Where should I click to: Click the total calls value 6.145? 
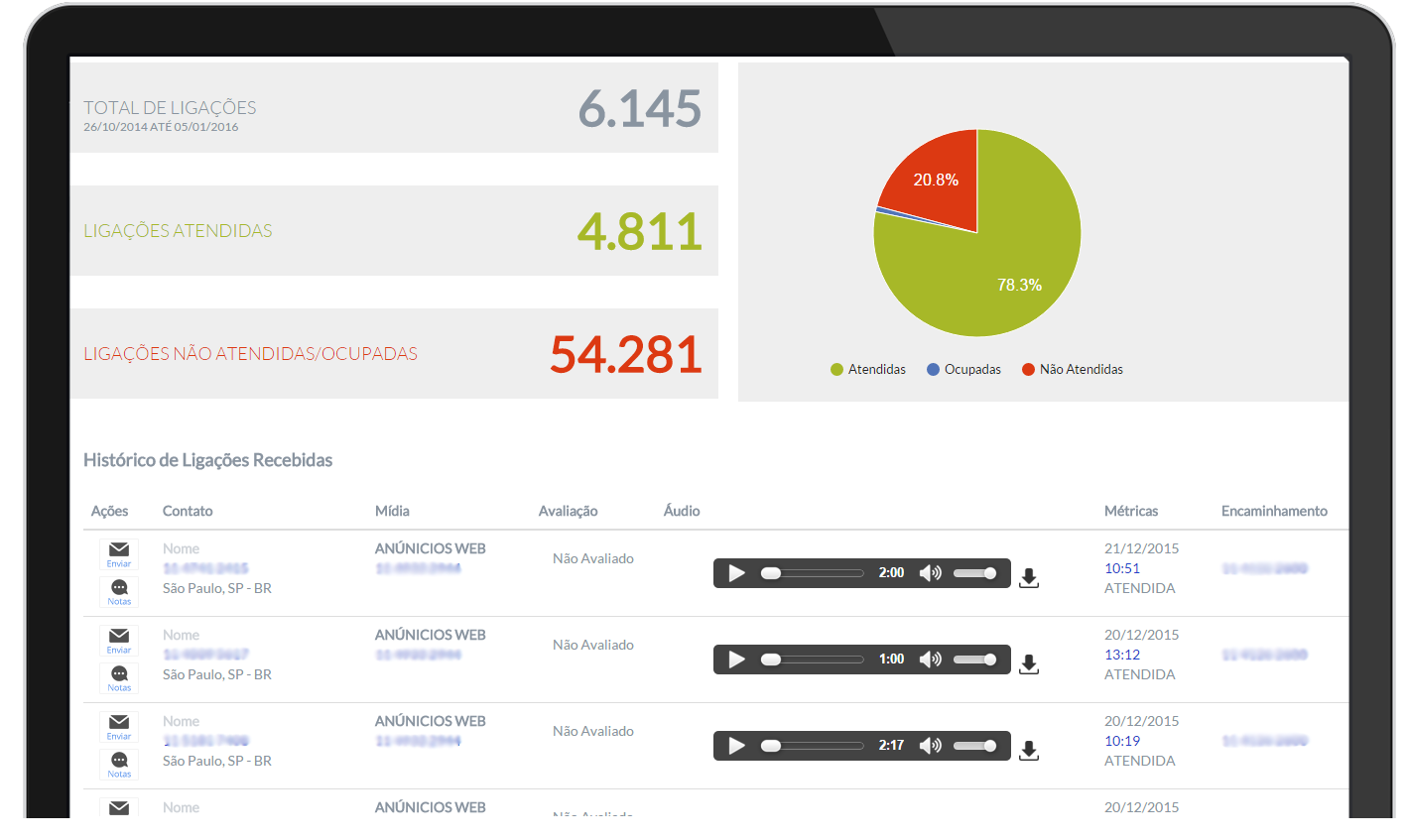point(640,109)
